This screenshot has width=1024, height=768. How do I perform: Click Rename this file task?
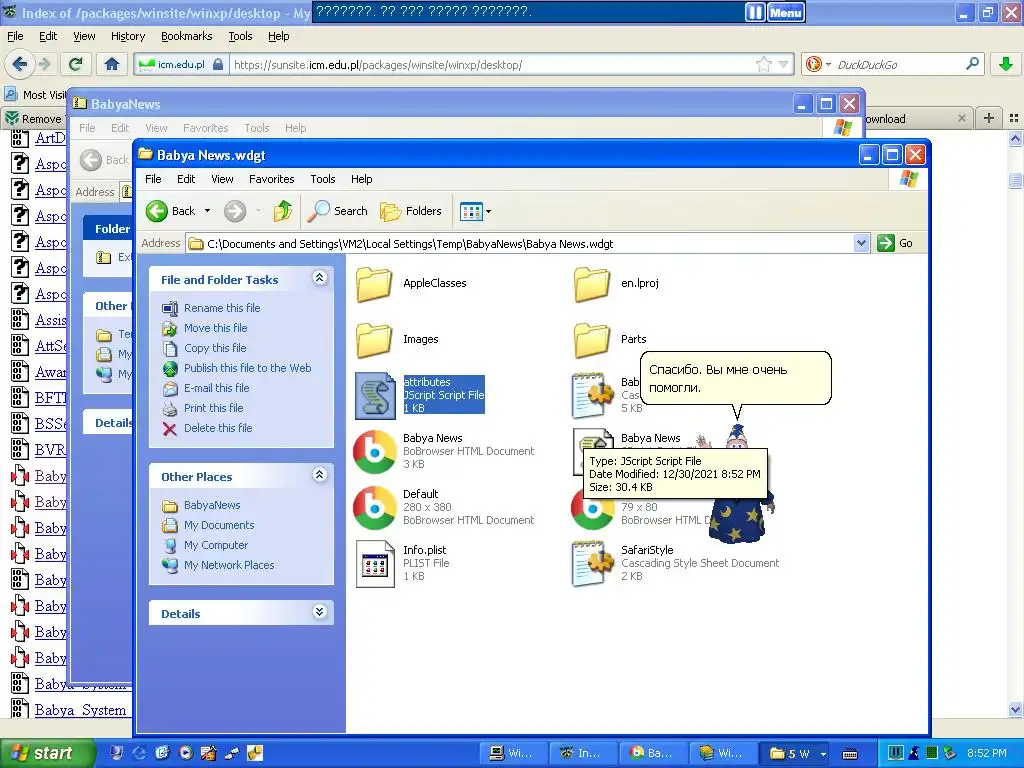click(x=222, y=308)
